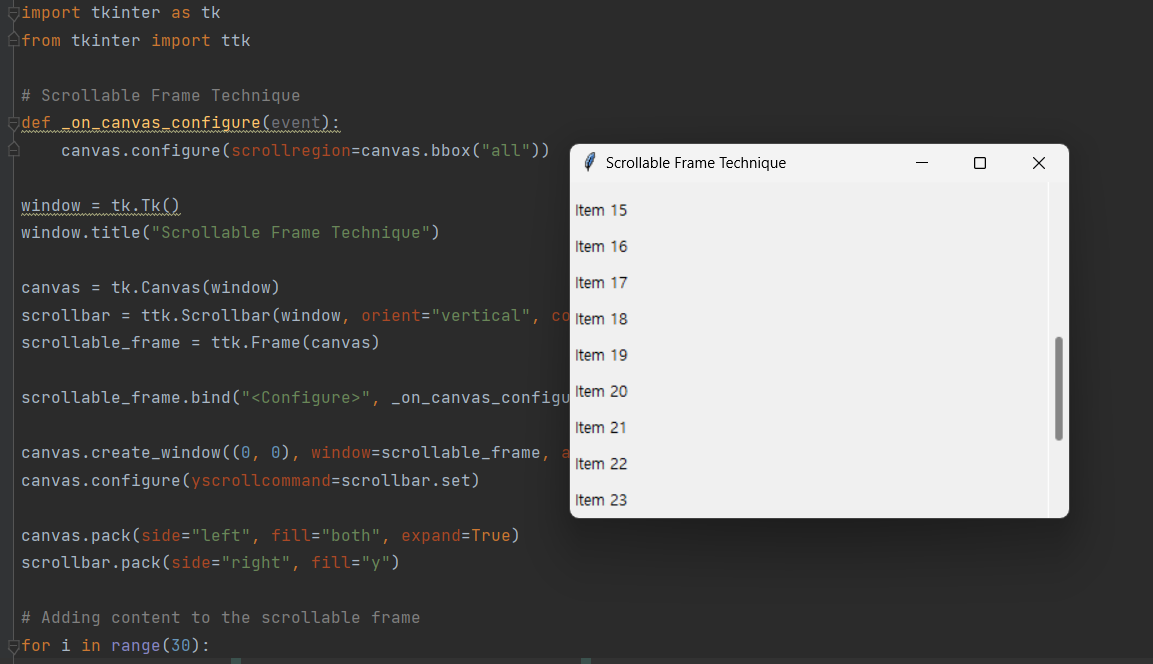The image size is (1153, 664).
Task: Click the Item 15 label
Action: pyautogui.click(x=601, y=210)
